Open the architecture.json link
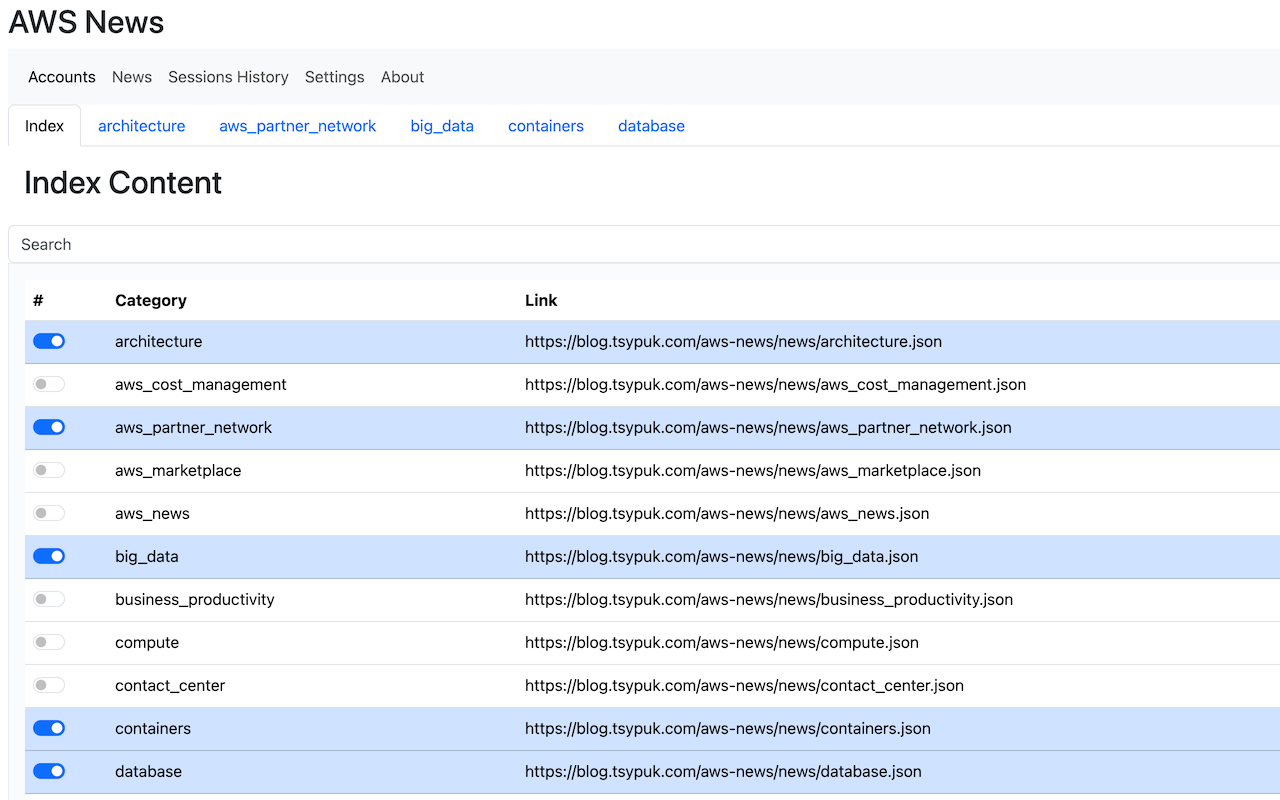The height and width of the screenshot is (800, 1280). coord(733,341)
